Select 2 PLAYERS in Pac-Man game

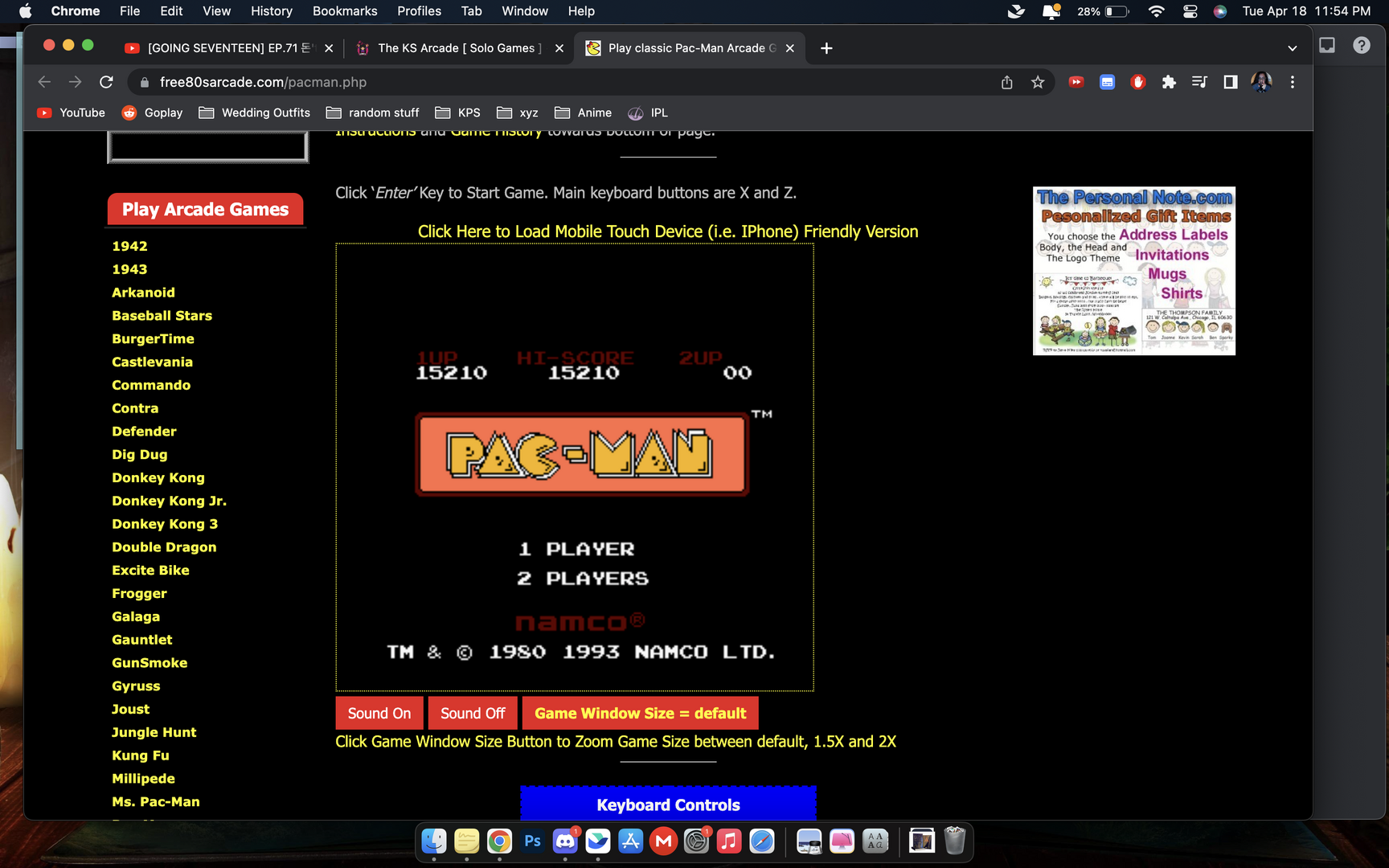tap(583, 578)
